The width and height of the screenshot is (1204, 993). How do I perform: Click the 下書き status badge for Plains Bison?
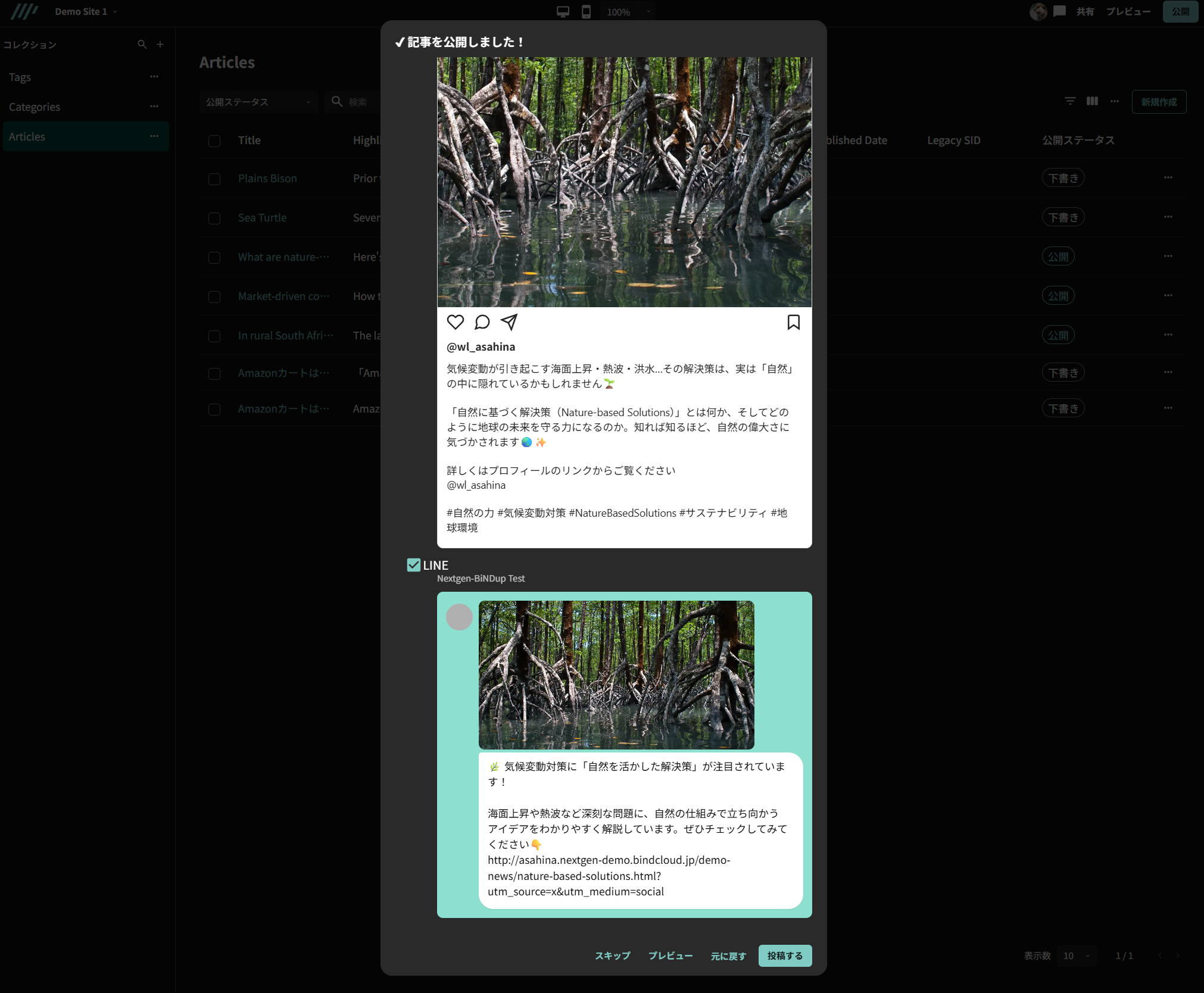[1063, 178]
